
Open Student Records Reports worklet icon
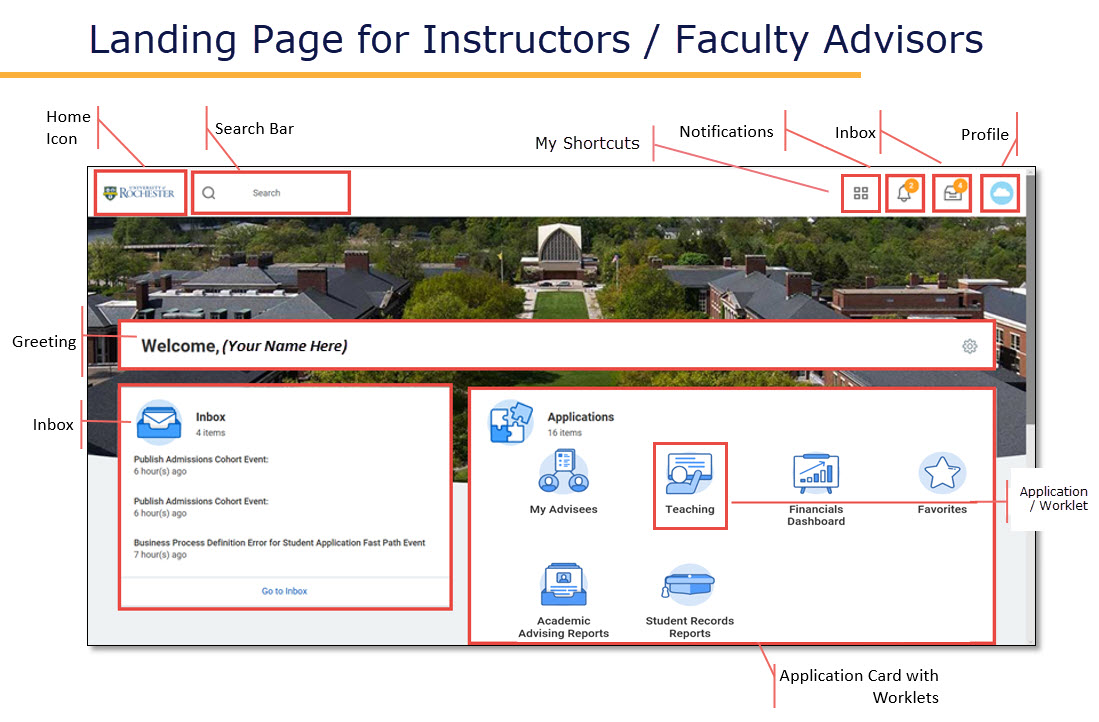coord(690,585)
